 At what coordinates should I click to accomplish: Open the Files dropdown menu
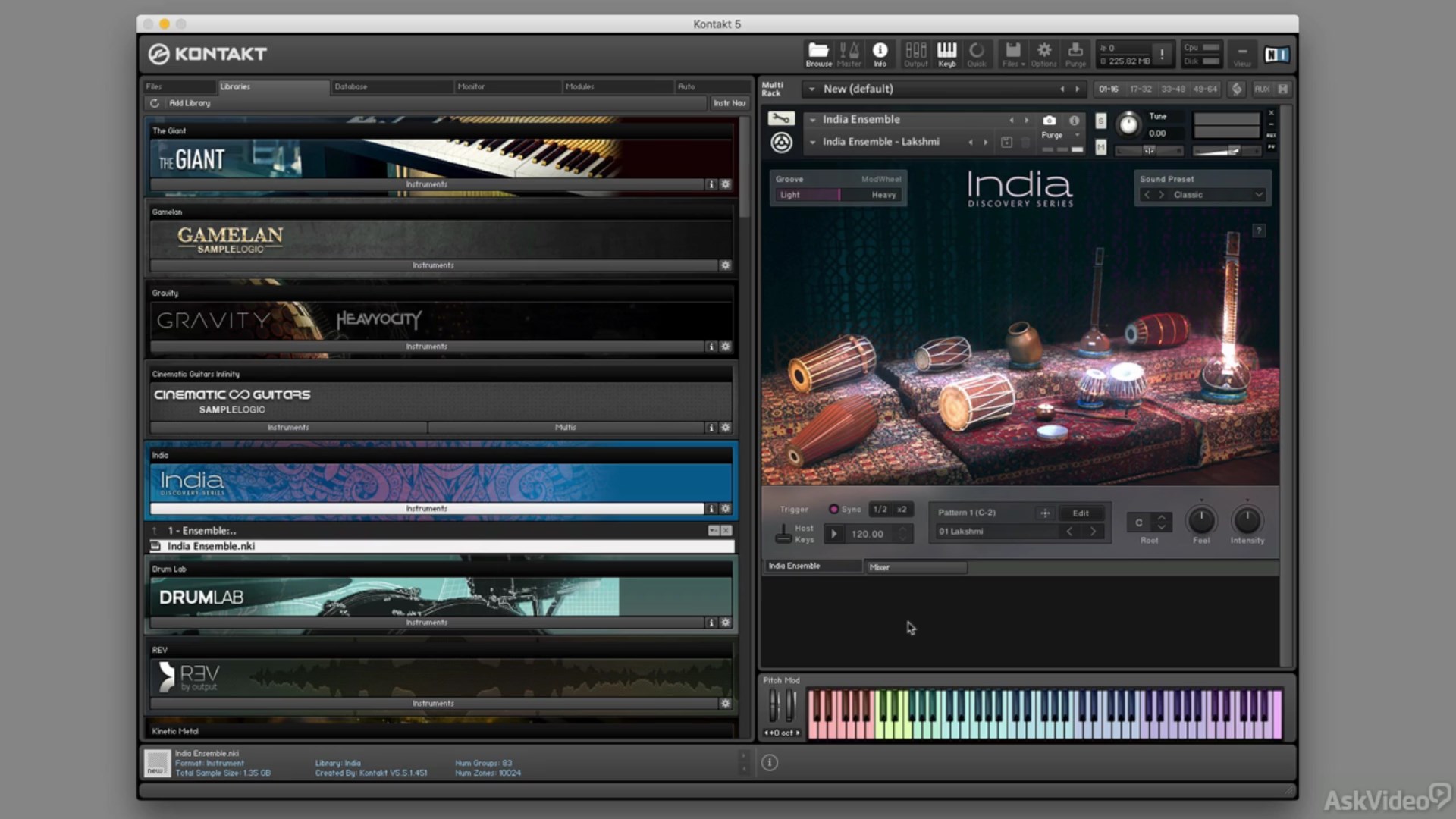(1013, 54)
